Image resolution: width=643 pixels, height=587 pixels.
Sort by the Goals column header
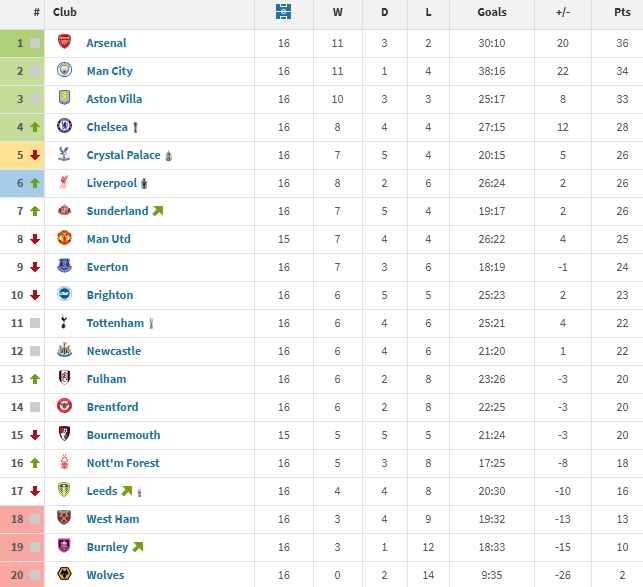point(492,13)
